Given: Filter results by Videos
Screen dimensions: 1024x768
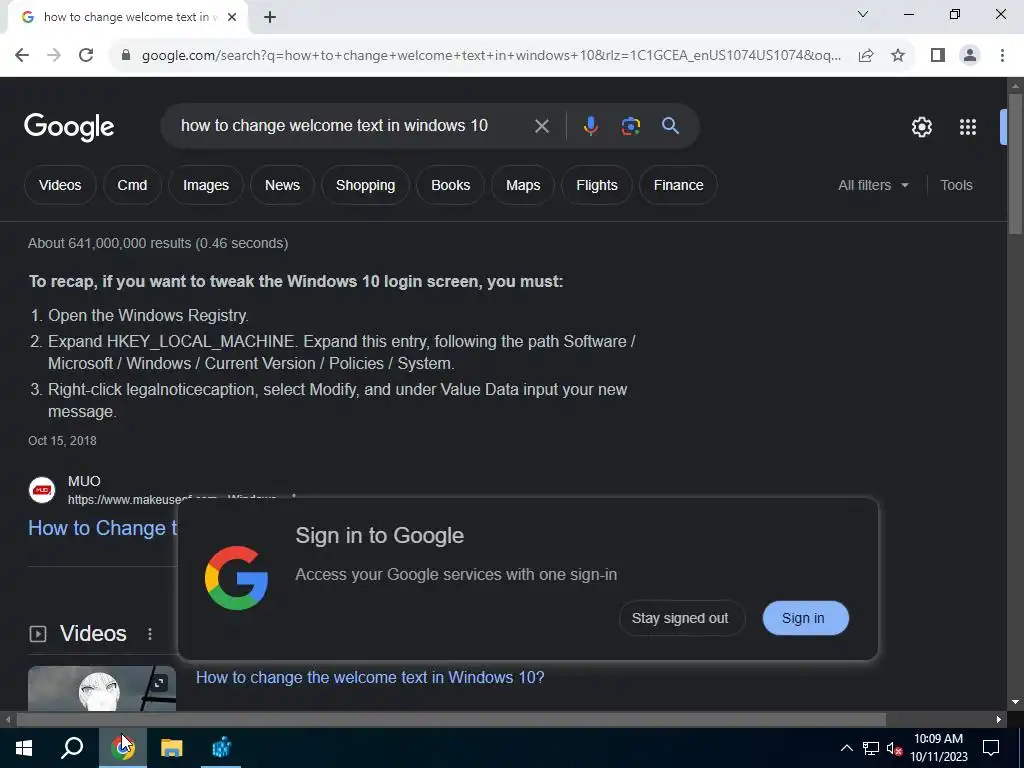Looking at the screenshot, I should [x=60, y=185].
